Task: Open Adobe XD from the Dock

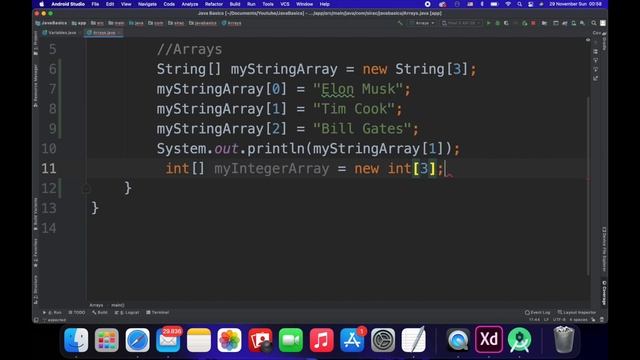Action: 489,340
